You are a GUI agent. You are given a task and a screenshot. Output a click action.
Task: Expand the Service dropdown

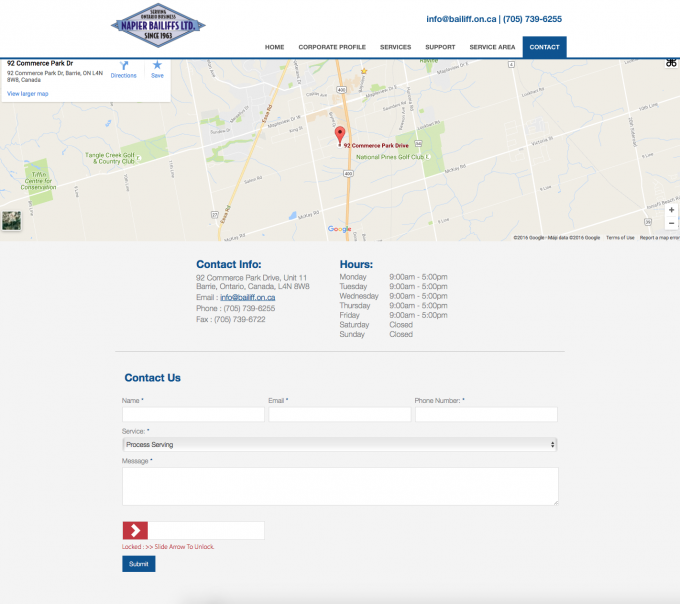(x=339, y=444)
